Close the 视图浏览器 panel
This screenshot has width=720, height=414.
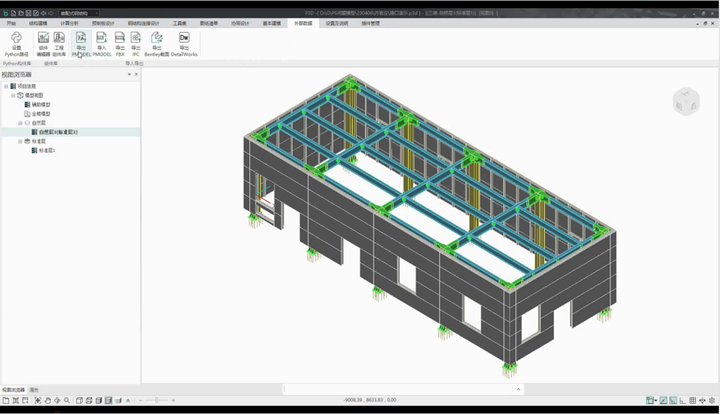coord(135,75)
